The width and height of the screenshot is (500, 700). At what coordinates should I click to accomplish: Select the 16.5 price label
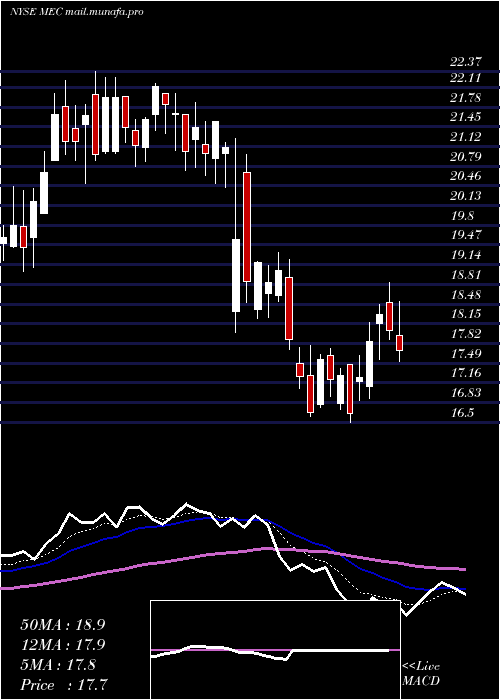pos(462,412)
